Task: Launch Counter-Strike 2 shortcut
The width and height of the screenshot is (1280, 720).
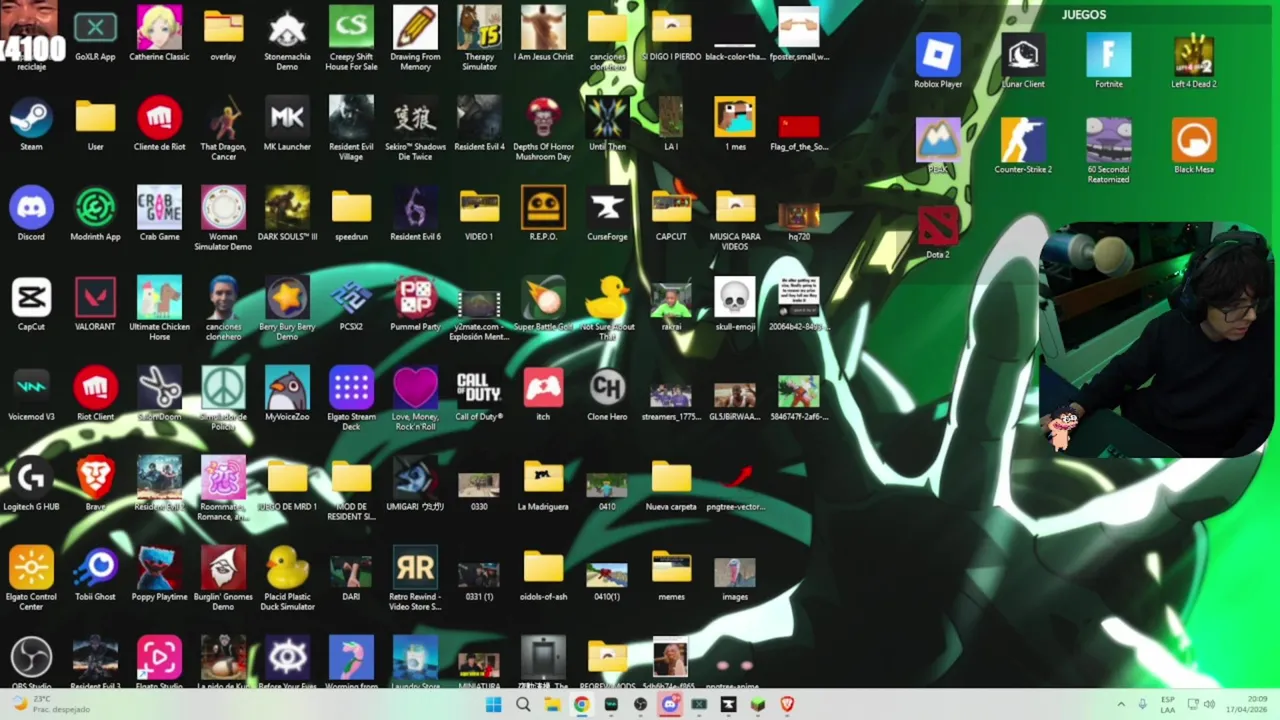Action: [1022, 147]
